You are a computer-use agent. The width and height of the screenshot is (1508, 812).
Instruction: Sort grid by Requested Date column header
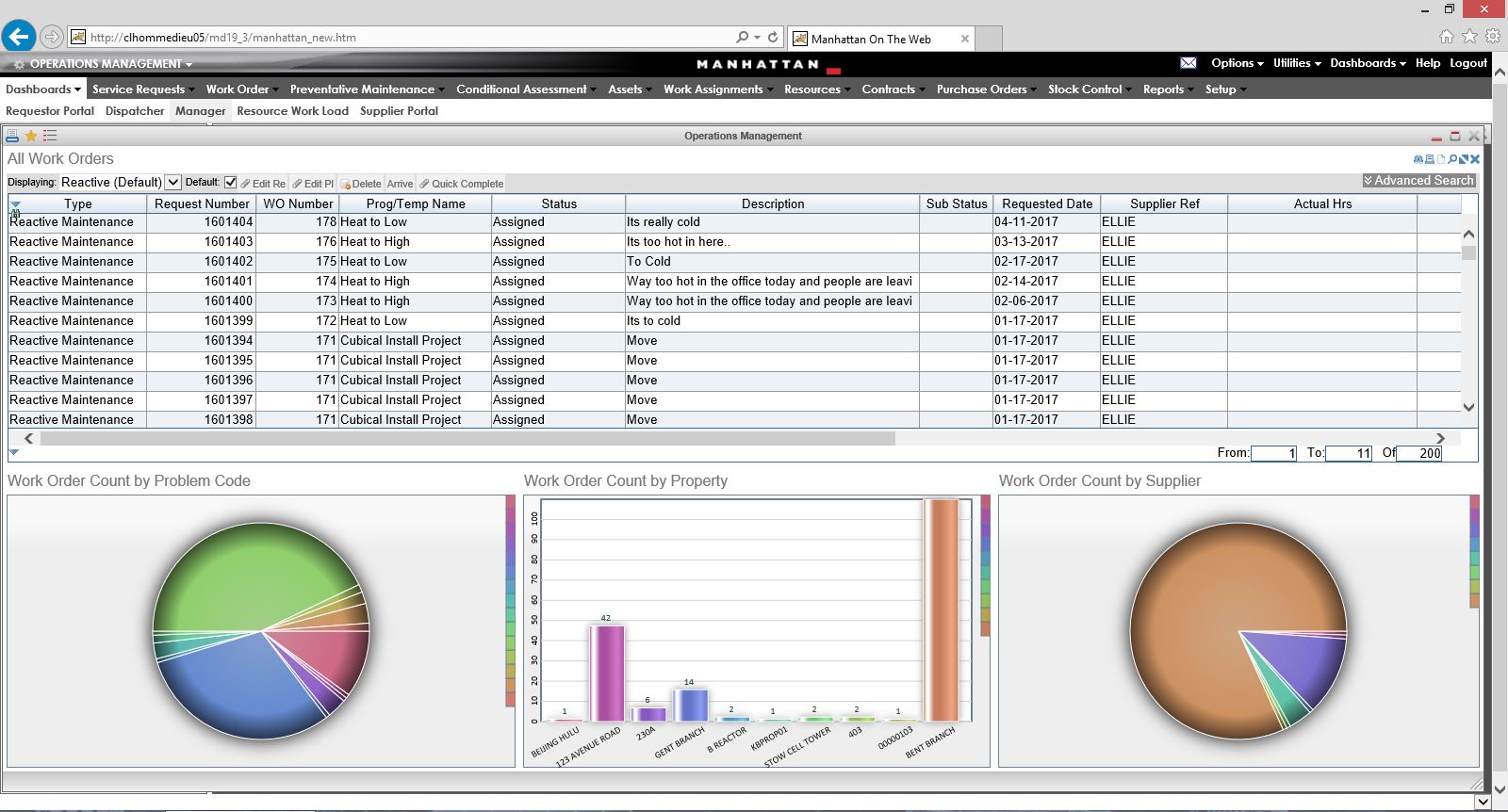click(1046, 203)
